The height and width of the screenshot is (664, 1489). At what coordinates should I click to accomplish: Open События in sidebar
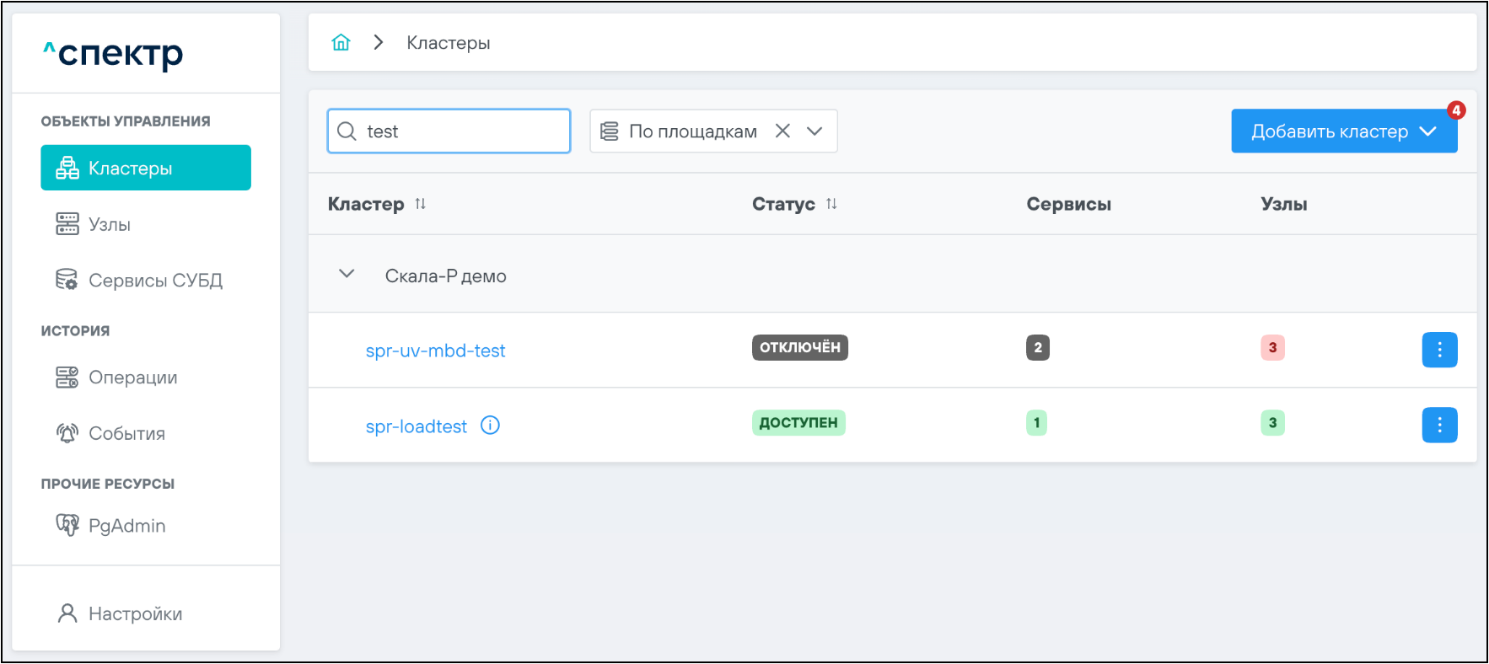coord(126,434)
